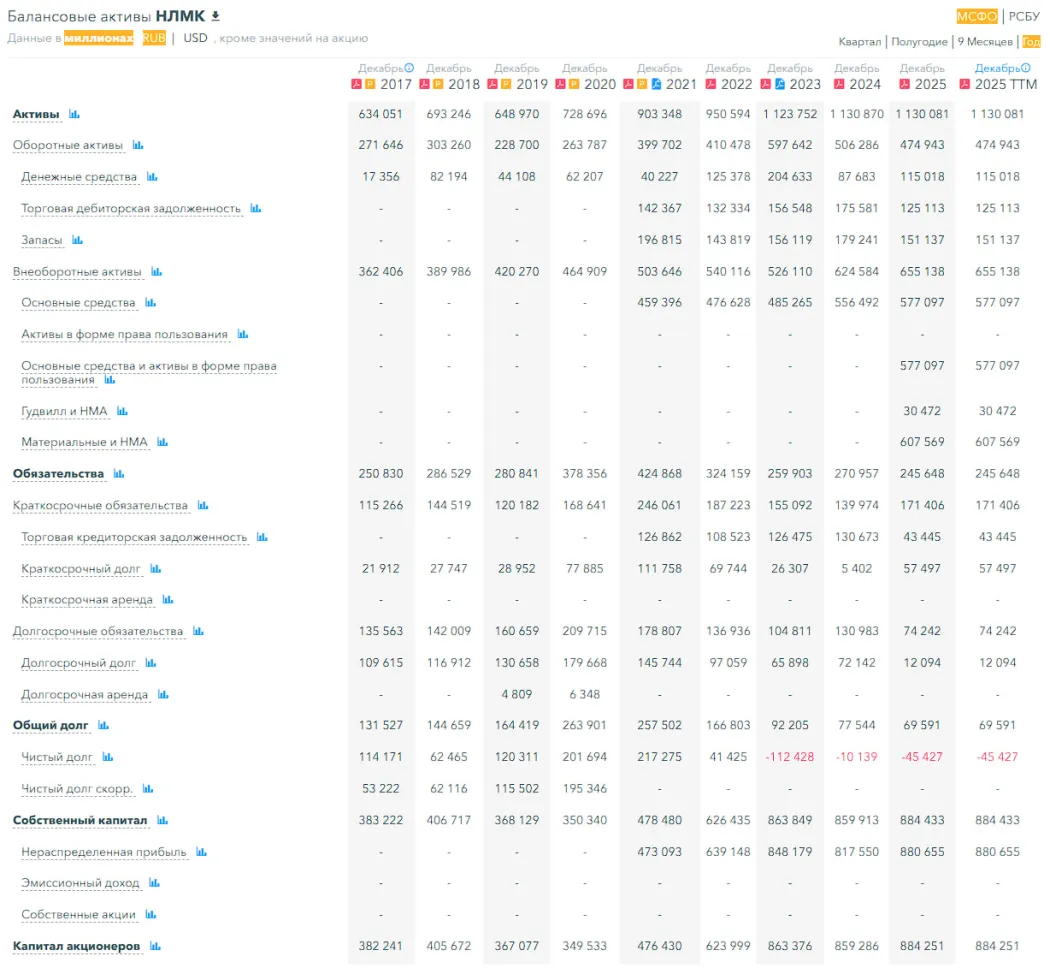Click the Обязательства row label
Image resolution: width=1050 pixels, height=974 pixels.
(x=58, y=474)
